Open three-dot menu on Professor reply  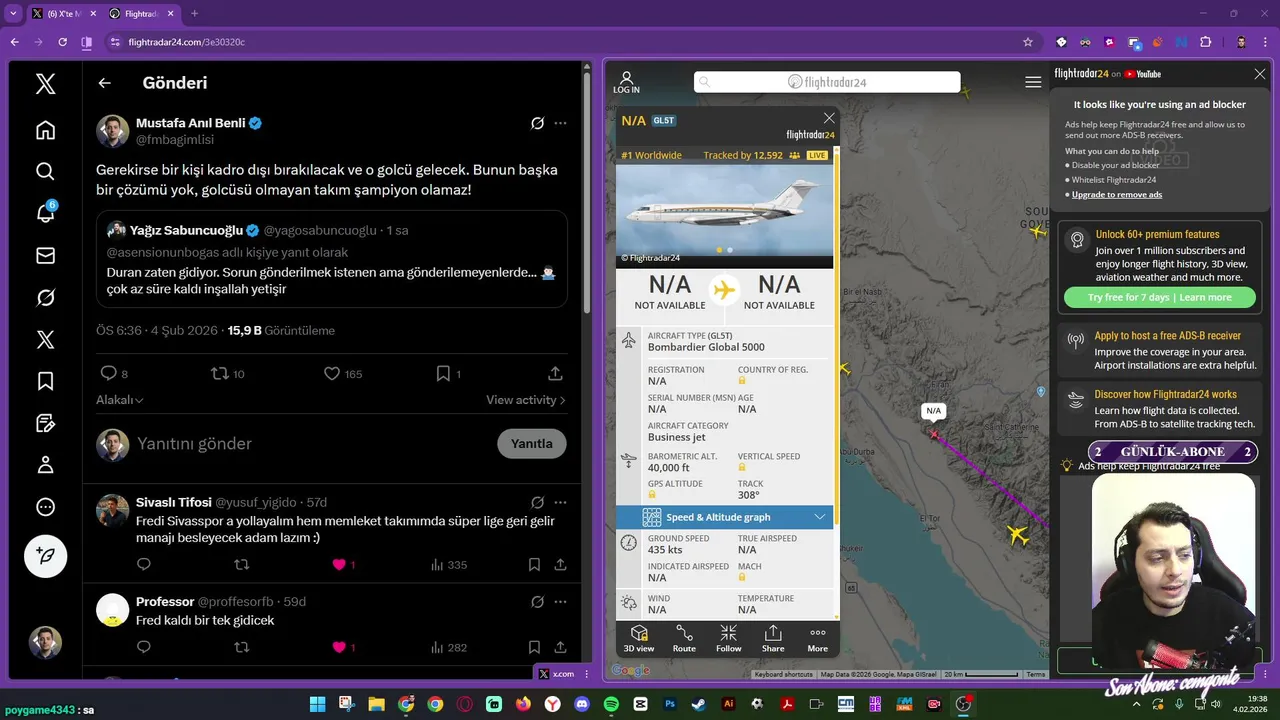tap(560, 601)
